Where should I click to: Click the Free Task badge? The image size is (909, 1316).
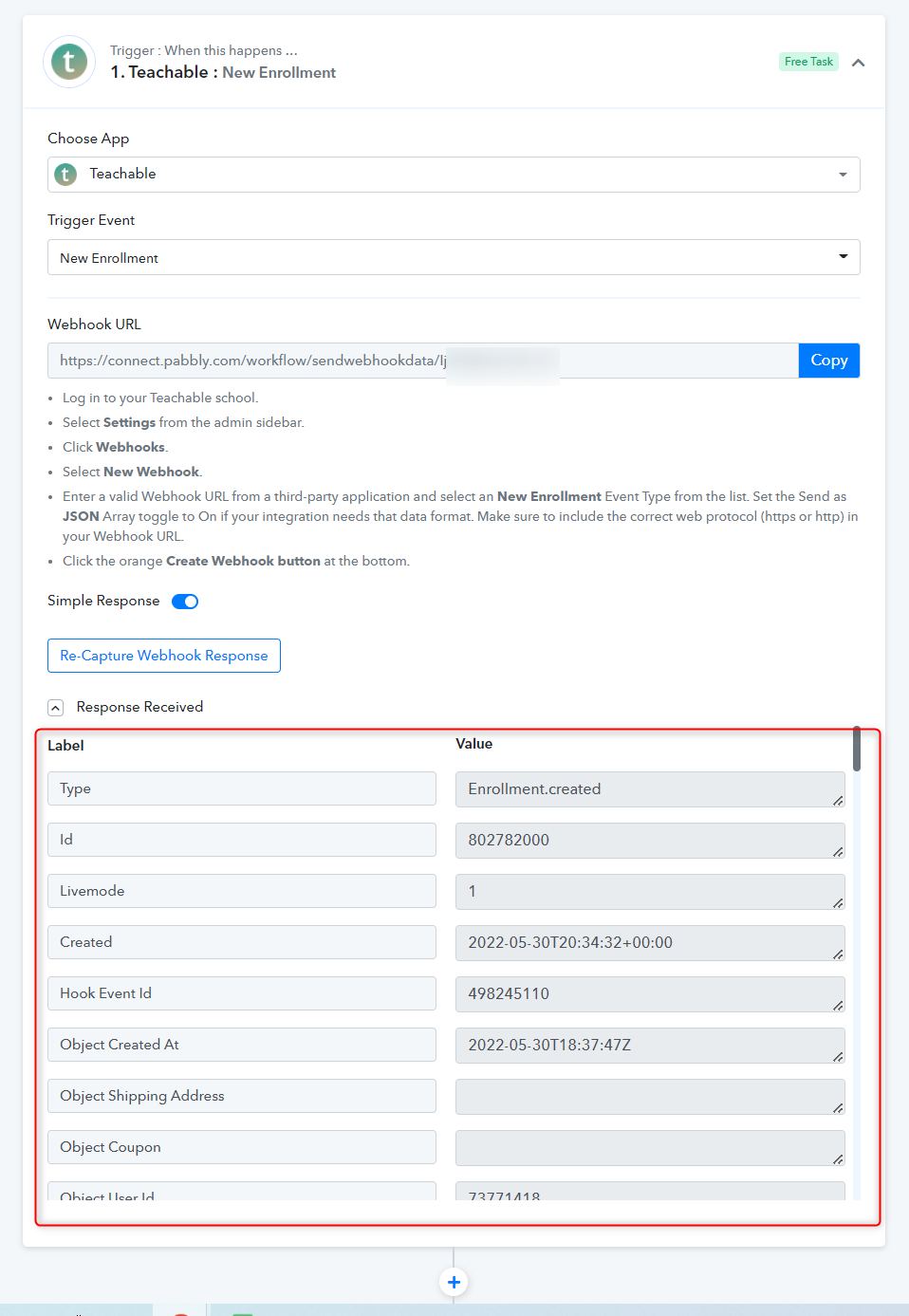click(x=808, y=62)
